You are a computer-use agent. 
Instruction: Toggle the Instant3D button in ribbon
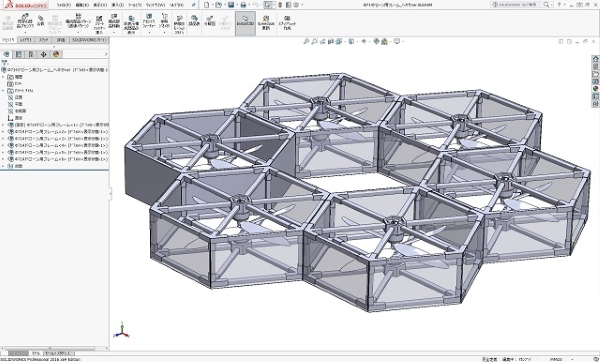tap(245, 23)
